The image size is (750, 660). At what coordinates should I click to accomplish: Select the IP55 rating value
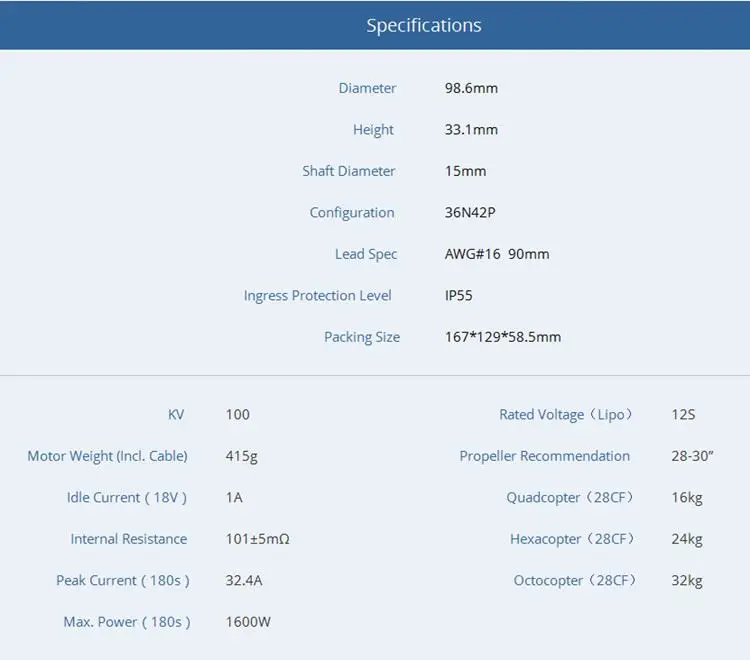coord(459,296)
